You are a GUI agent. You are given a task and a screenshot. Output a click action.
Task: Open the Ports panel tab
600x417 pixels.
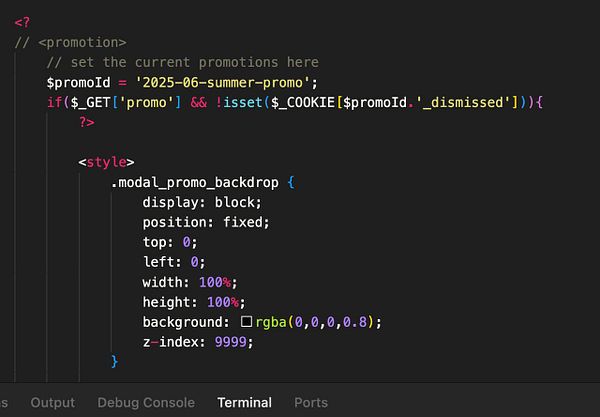pyautogui.click(x=311, y=402)
